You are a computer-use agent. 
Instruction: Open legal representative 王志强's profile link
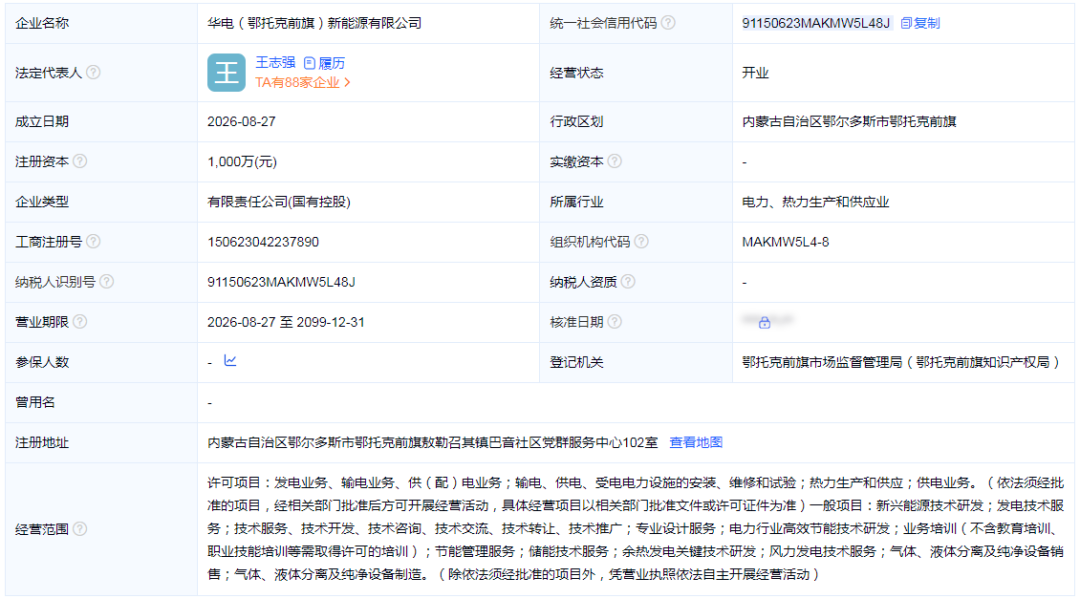pos(275,62)
